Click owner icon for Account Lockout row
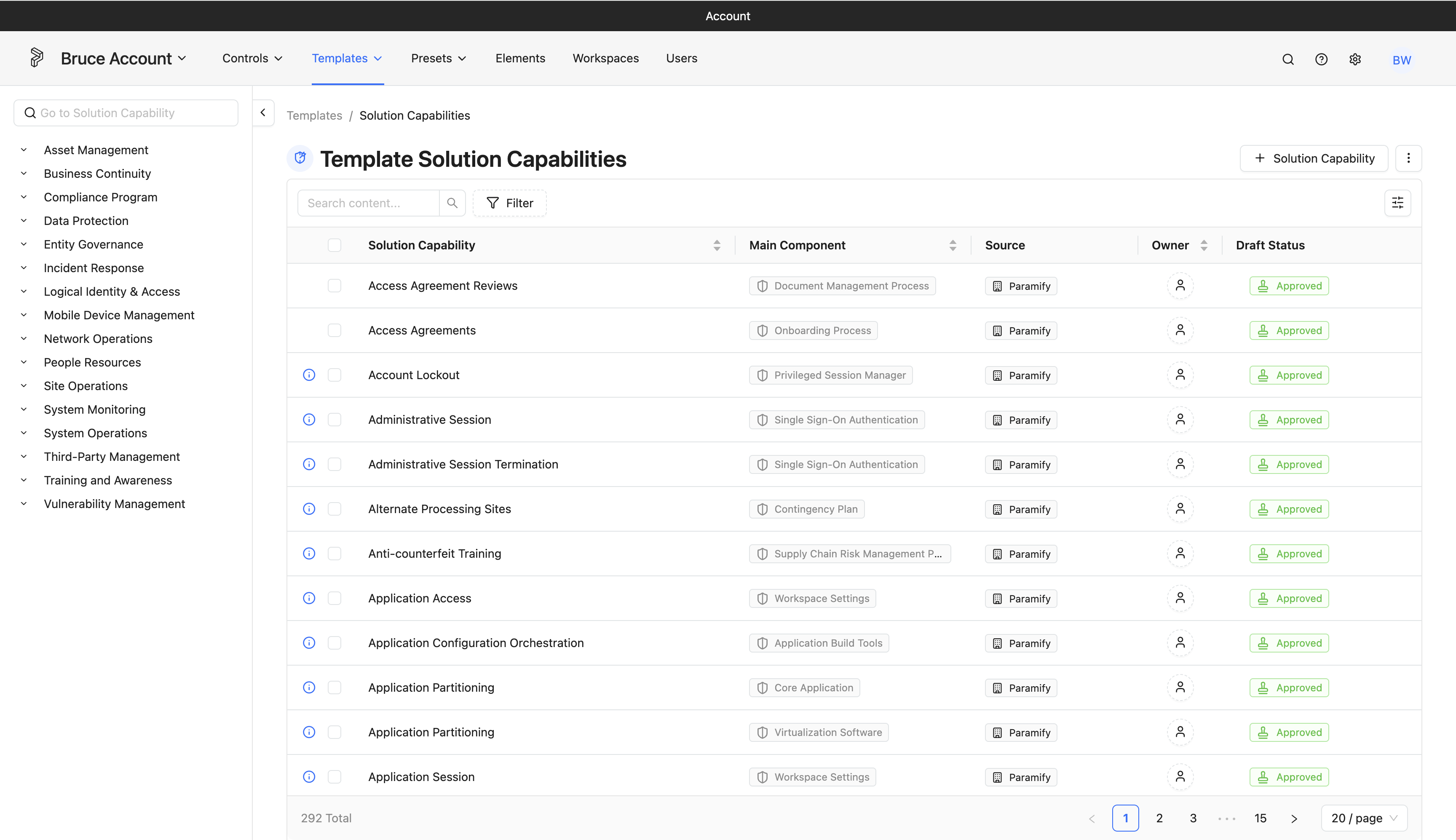 click(x=1180, y=375)
